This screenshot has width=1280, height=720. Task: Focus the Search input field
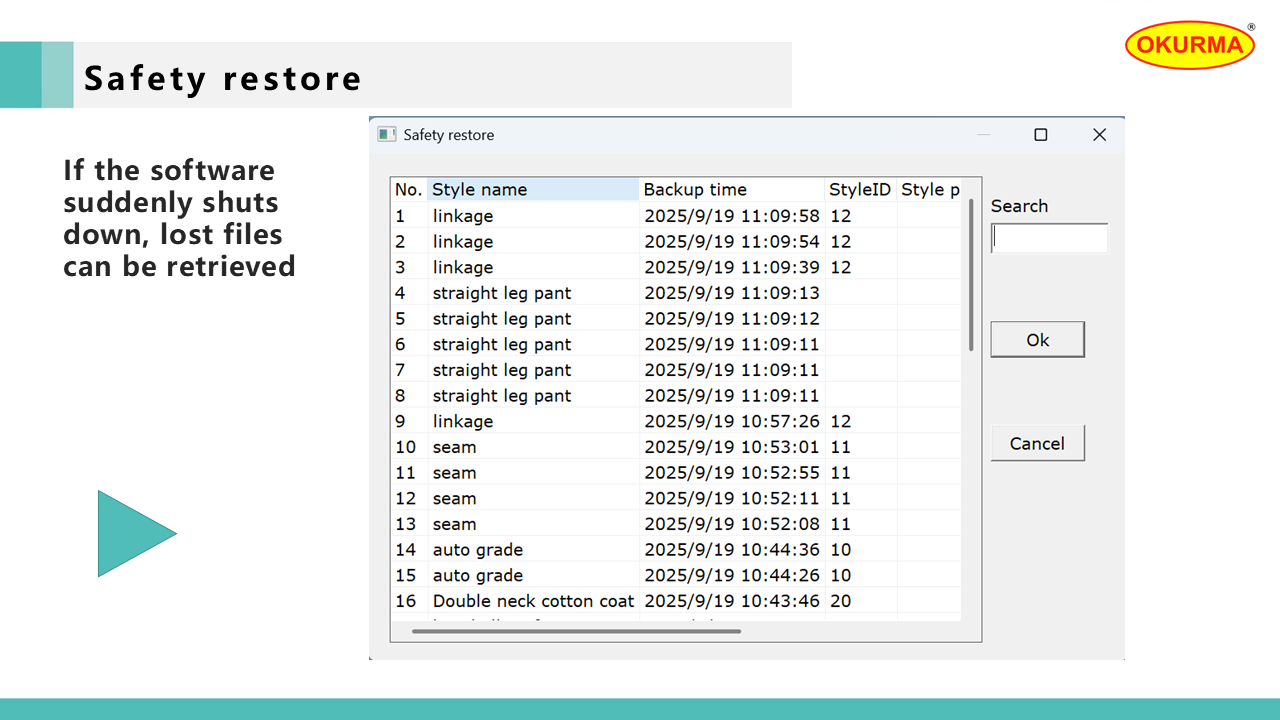[x=1049, y=239]
